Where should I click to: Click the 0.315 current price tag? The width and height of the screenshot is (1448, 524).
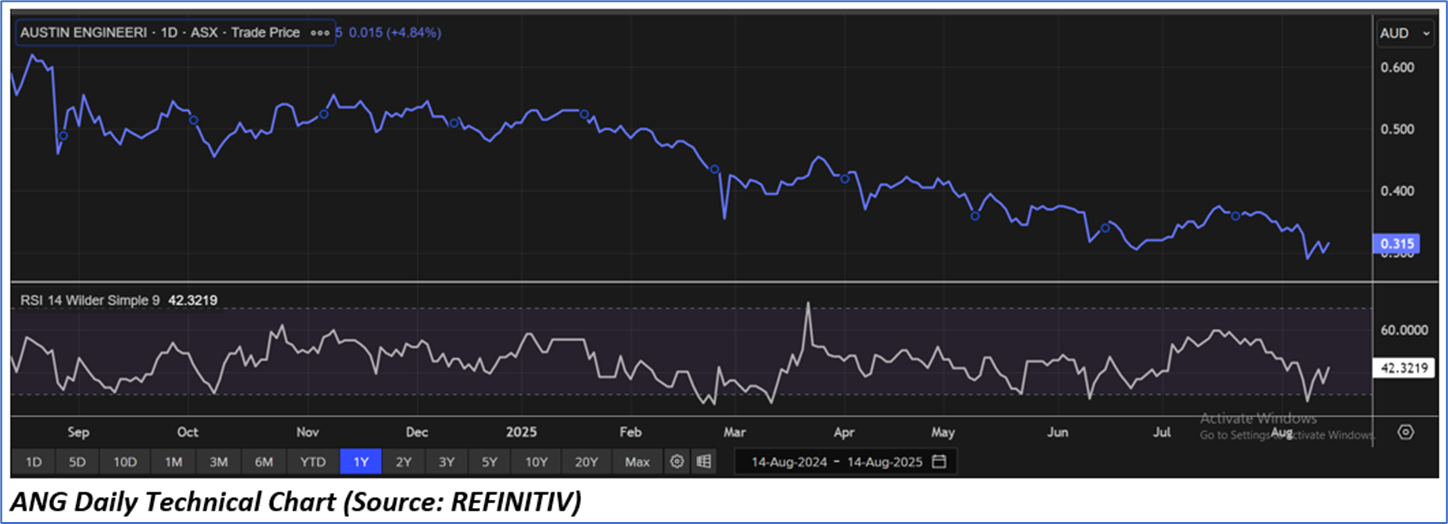pyautogui.click(x=1396, y=245)
